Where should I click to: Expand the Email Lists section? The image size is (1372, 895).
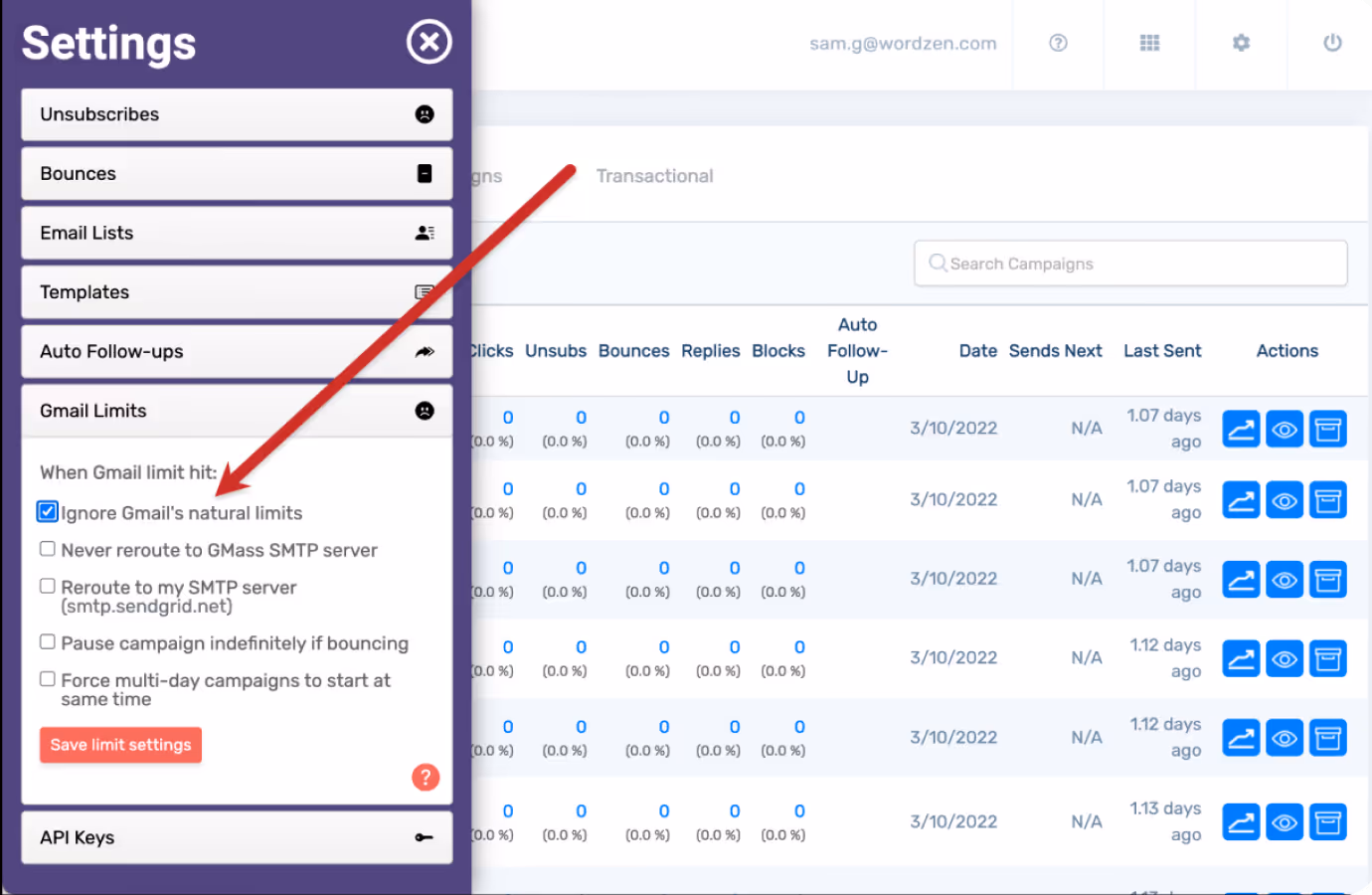point(237,233)
